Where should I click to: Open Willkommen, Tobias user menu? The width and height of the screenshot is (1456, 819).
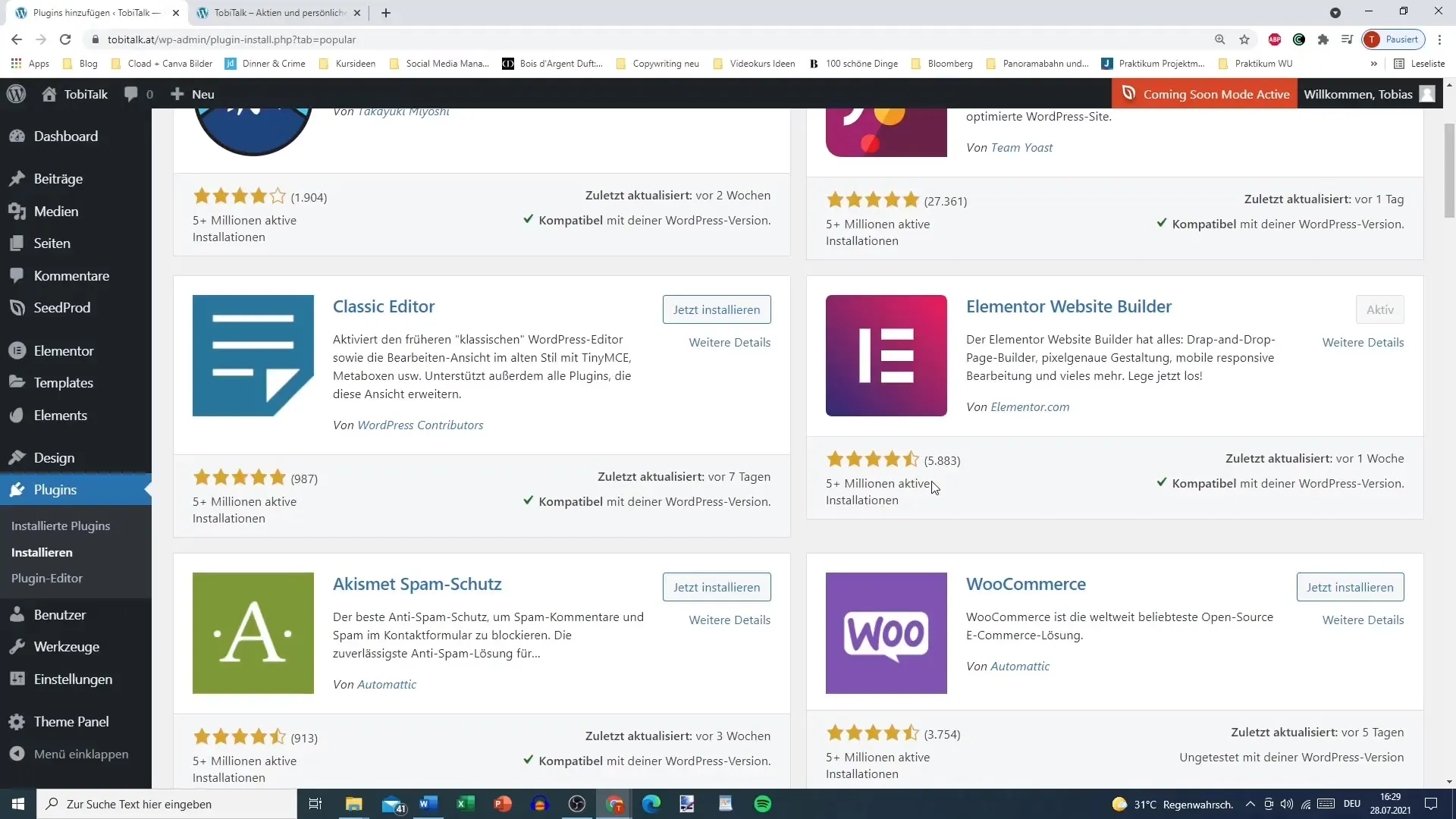pyautogui.click(x=1370, y=94)
